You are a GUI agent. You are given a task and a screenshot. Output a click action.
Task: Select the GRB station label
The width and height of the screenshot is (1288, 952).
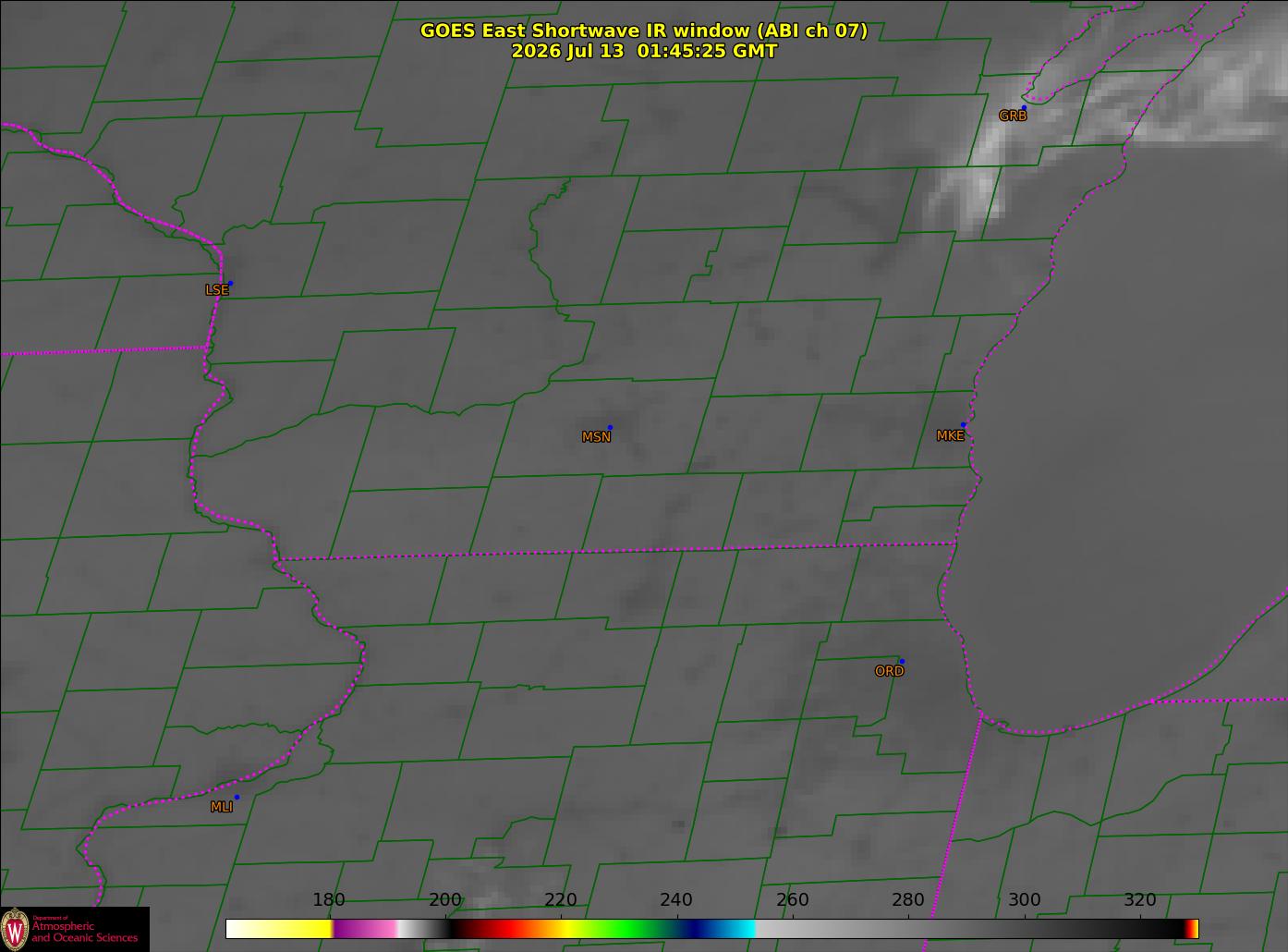point(1013,116)
